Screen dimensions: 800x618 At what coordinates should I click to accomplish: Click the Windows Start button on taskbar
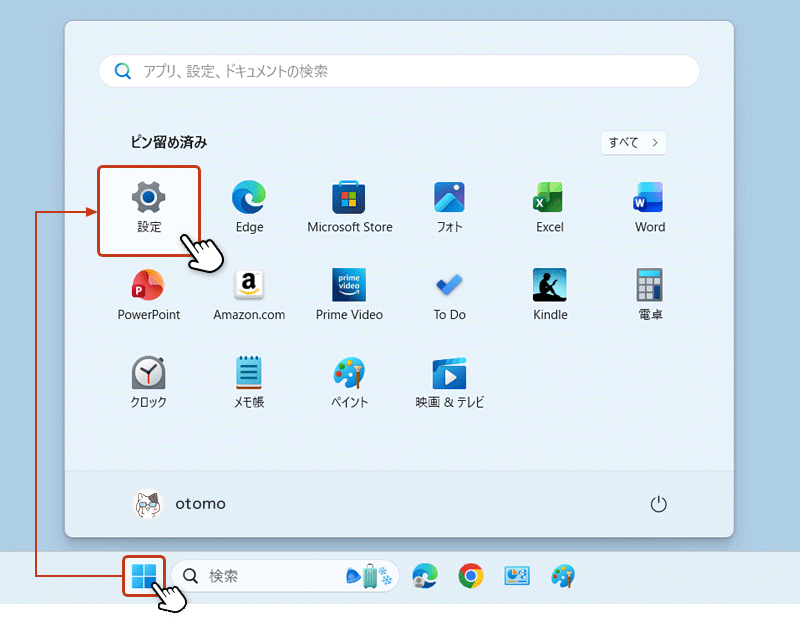coord(144,576)
